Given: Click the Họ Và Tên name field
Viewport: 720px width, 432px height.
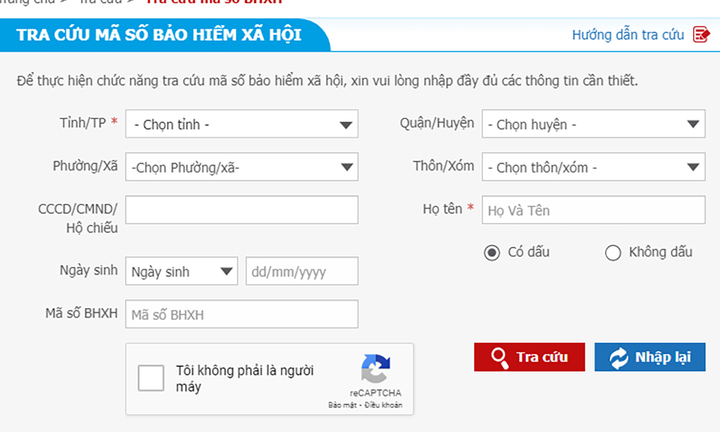Looking at the screenshot, I should coord(593,210).
